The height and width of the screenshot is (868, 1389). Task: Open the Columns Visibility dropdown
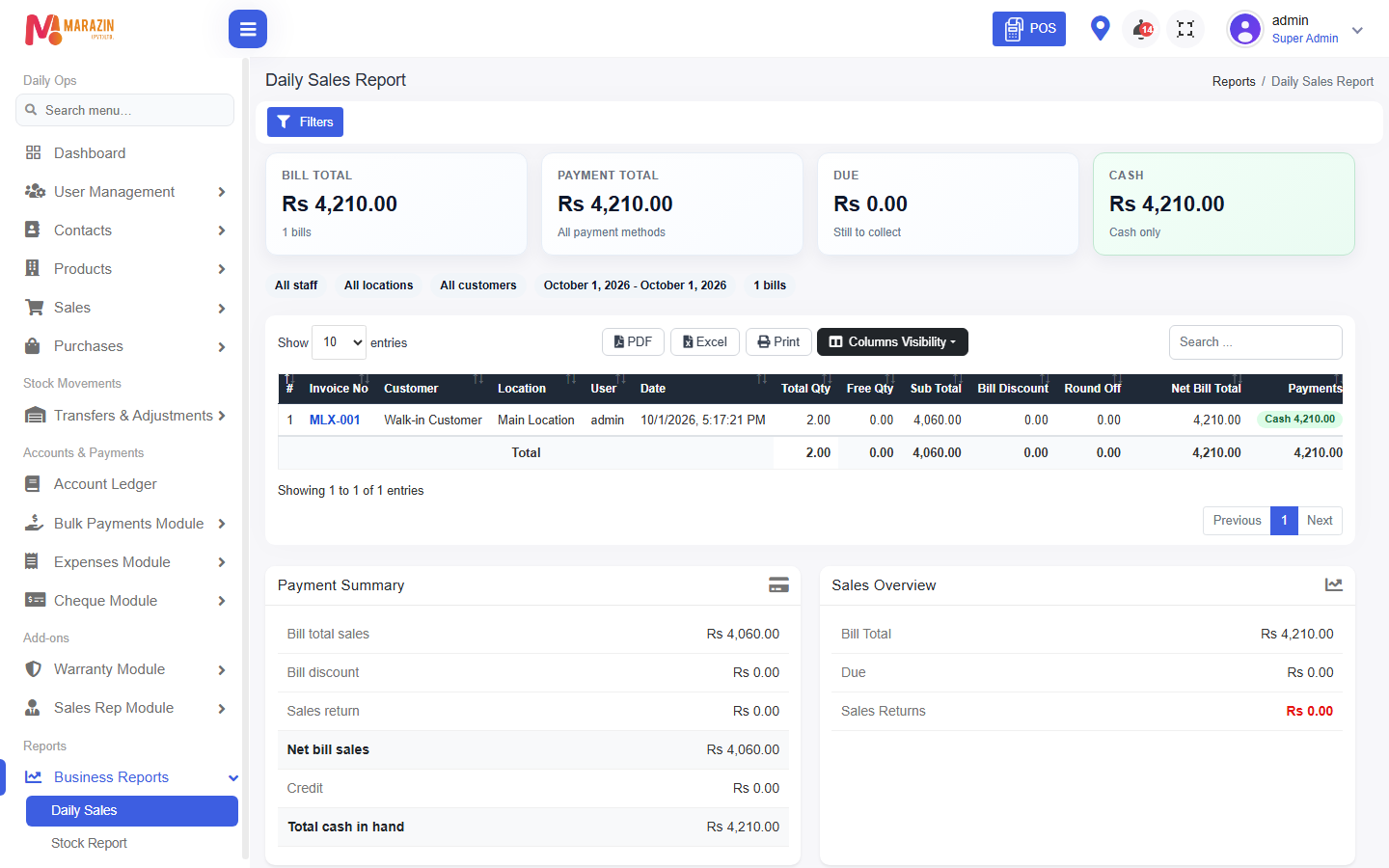892,342
